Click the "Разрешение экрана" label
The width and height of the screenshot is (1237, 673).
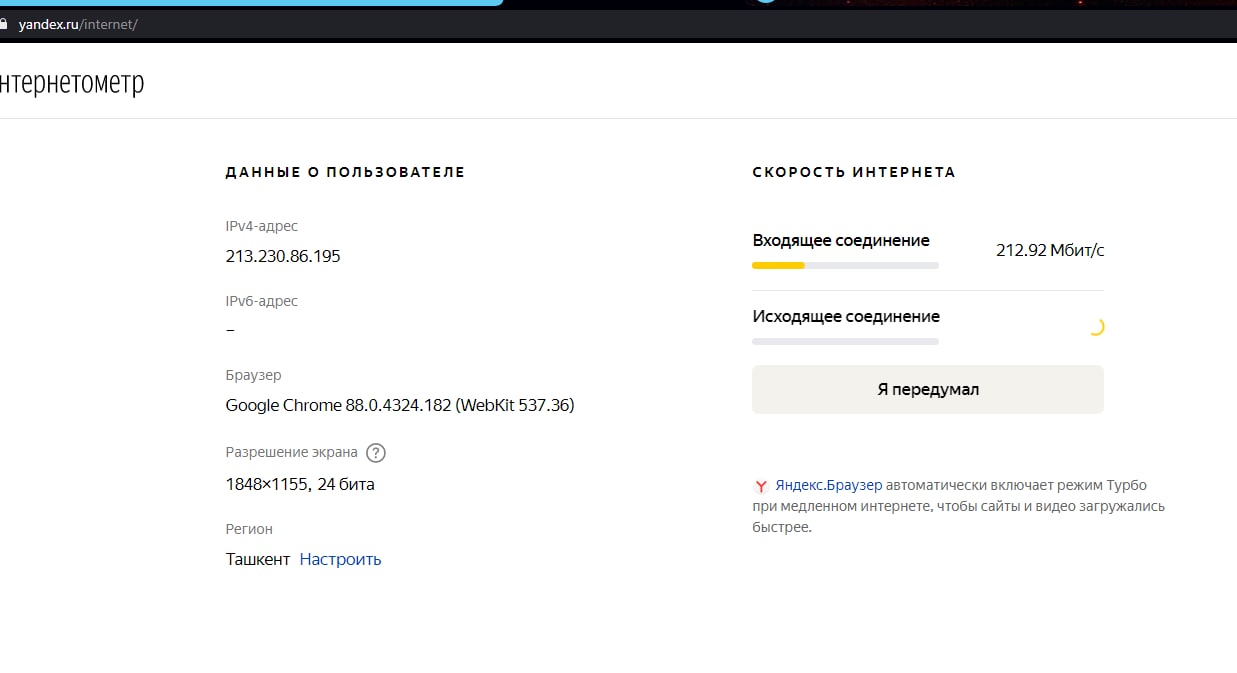pyautogui.click(x=291, y=453)
